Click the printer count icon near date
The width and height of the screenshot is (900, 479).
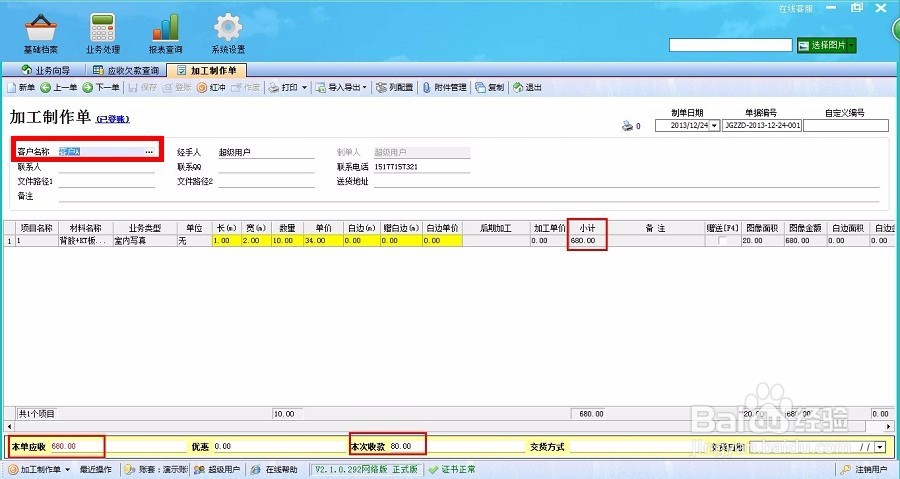(627, 126)
